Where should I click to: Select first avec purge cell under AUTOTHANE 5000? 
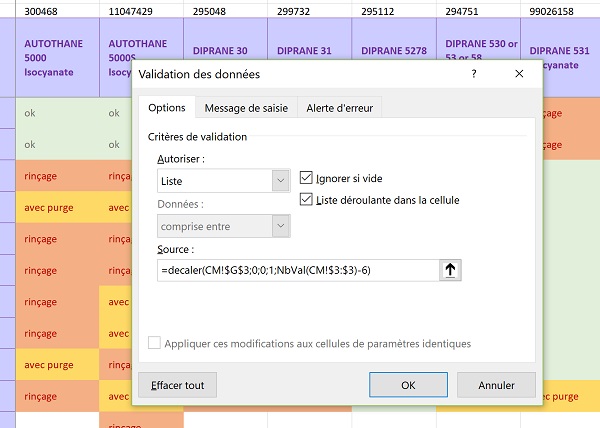57,207
